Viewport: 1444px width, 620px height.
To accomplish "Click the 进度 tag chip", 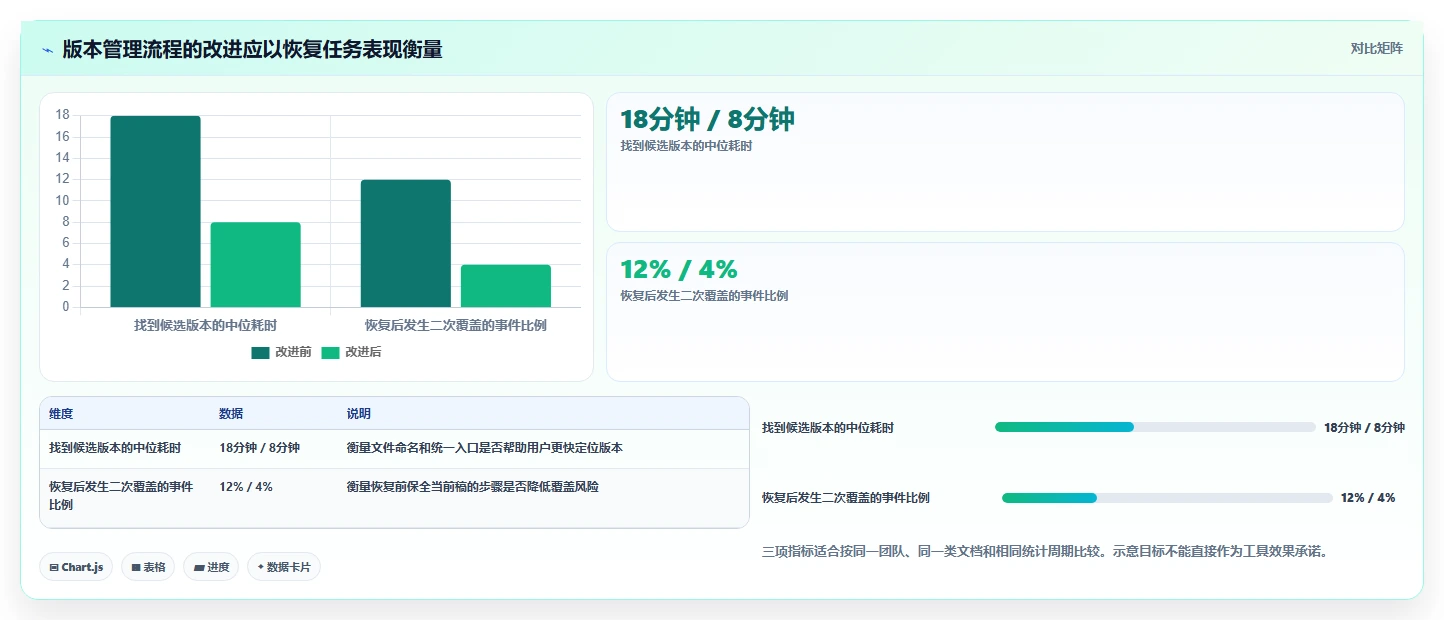I will (211, 567).
